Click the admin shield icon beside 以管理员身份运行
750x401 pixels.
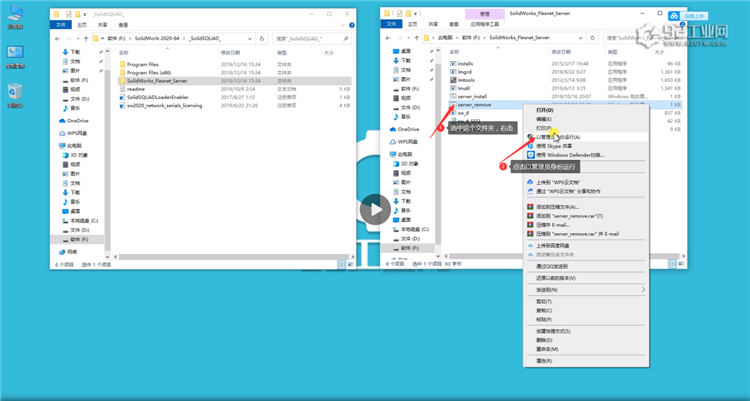point(530,137)
